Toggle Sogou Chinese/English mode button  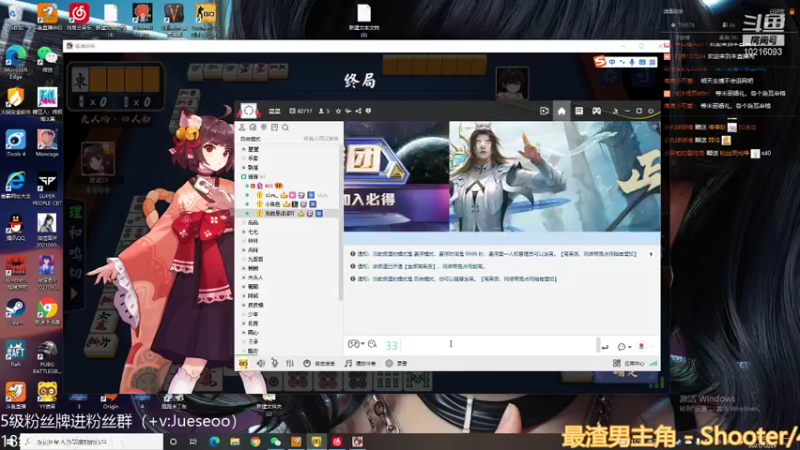[612, 62]
